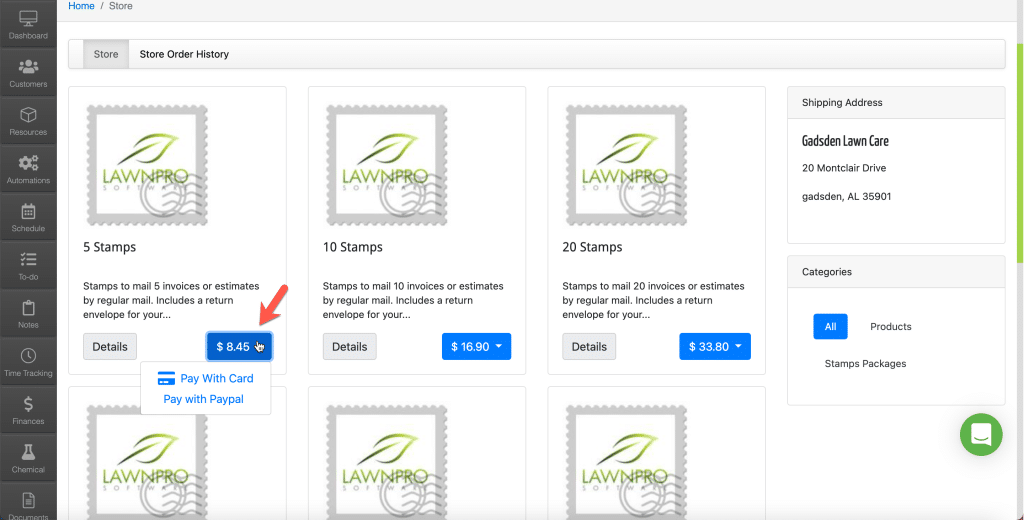Open the $ 8.45 price dropdown
This screenshot has width=1024, height=520.
(240, 347)
